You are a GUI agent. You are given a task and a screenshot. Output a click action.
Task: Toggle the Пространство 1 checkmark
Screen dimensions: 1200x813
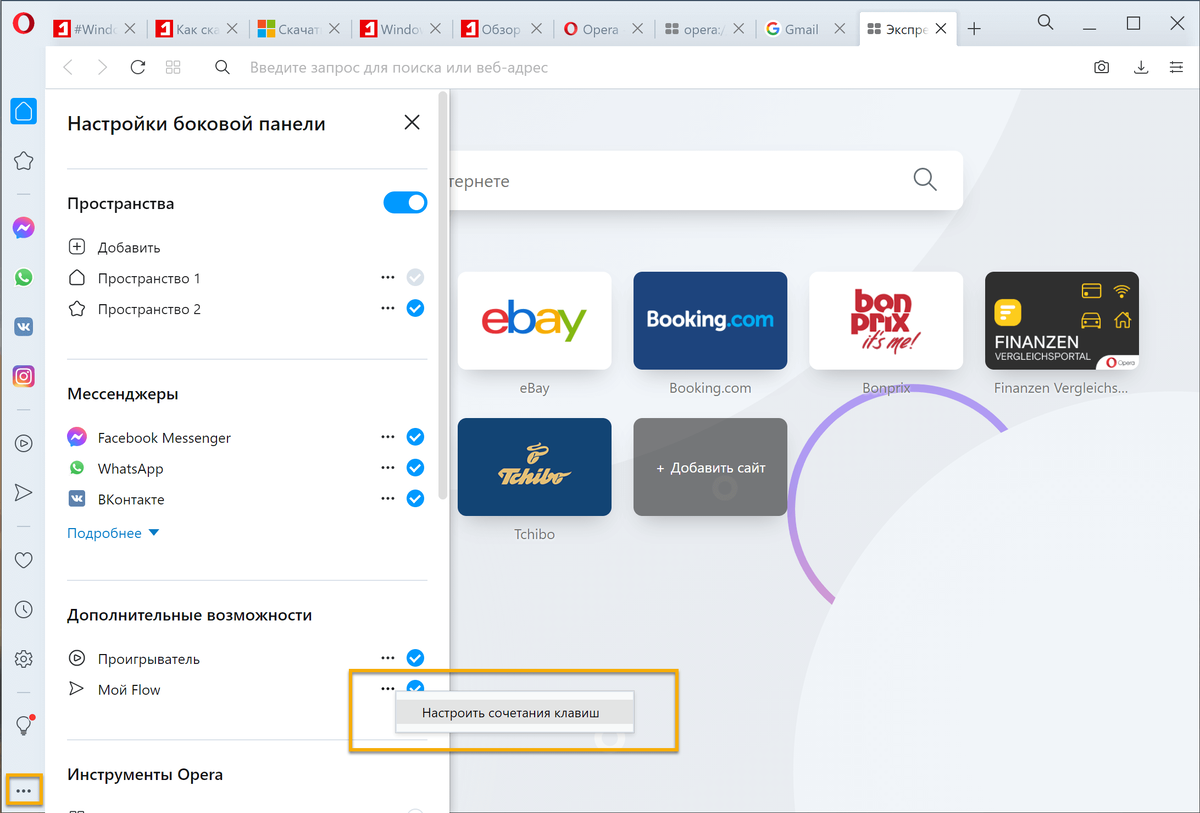point(416,277)
